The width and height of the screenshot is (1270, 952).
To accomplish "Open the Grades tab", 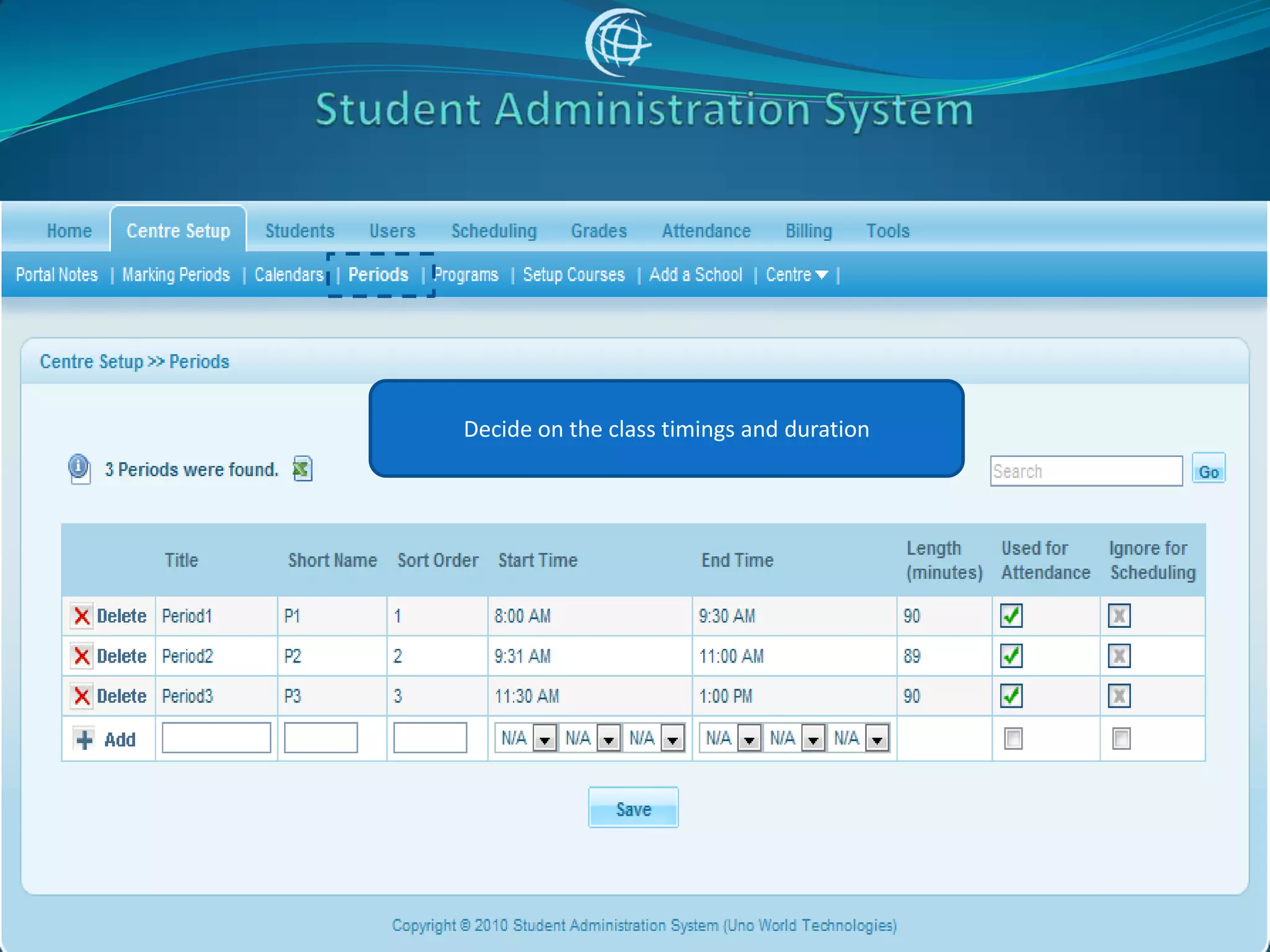I will pyautogui.click(x=599, y=231).
